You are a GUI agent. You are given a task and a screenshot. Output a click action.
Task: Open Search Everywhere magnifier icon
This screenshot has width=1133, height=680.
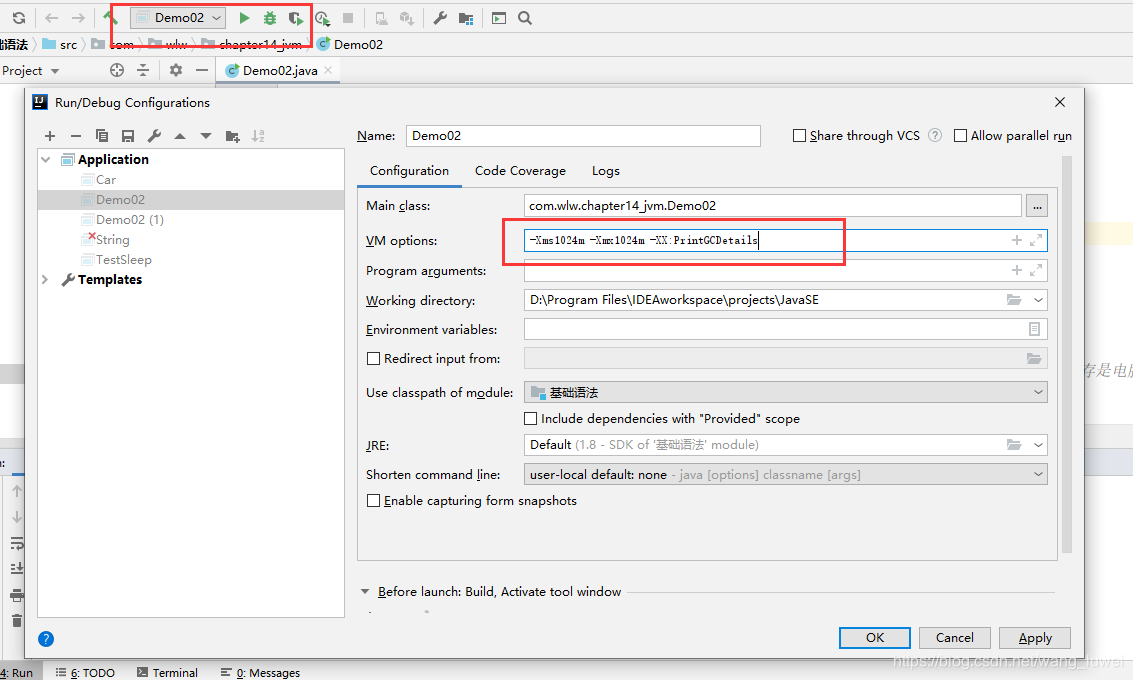pos(525,18)
